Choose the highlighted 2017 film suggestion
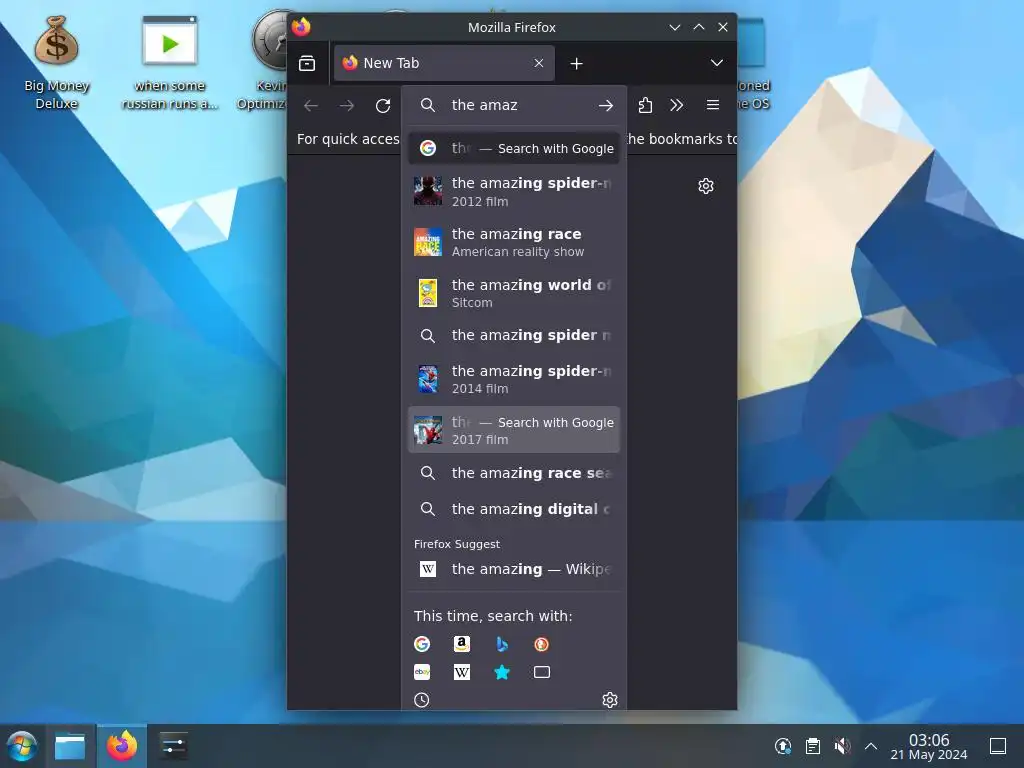The height and width of the screenshot is (768, 1024). 514,430
